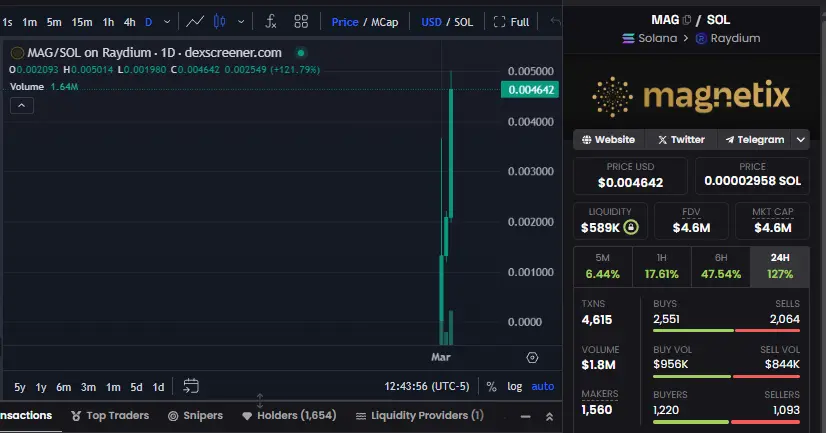Switch to Transactions tab
The width and height of the screenshot is (826, 433).
(x=26, y=416)
